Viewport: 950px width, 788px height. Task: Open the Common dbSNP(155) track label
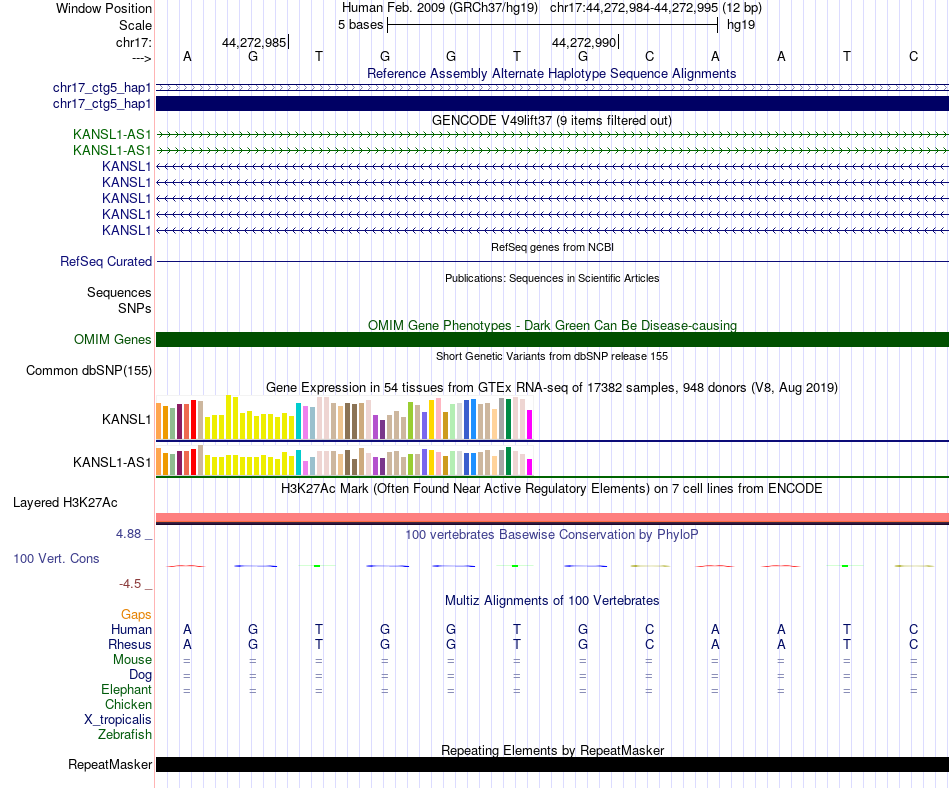pos(88,371)
